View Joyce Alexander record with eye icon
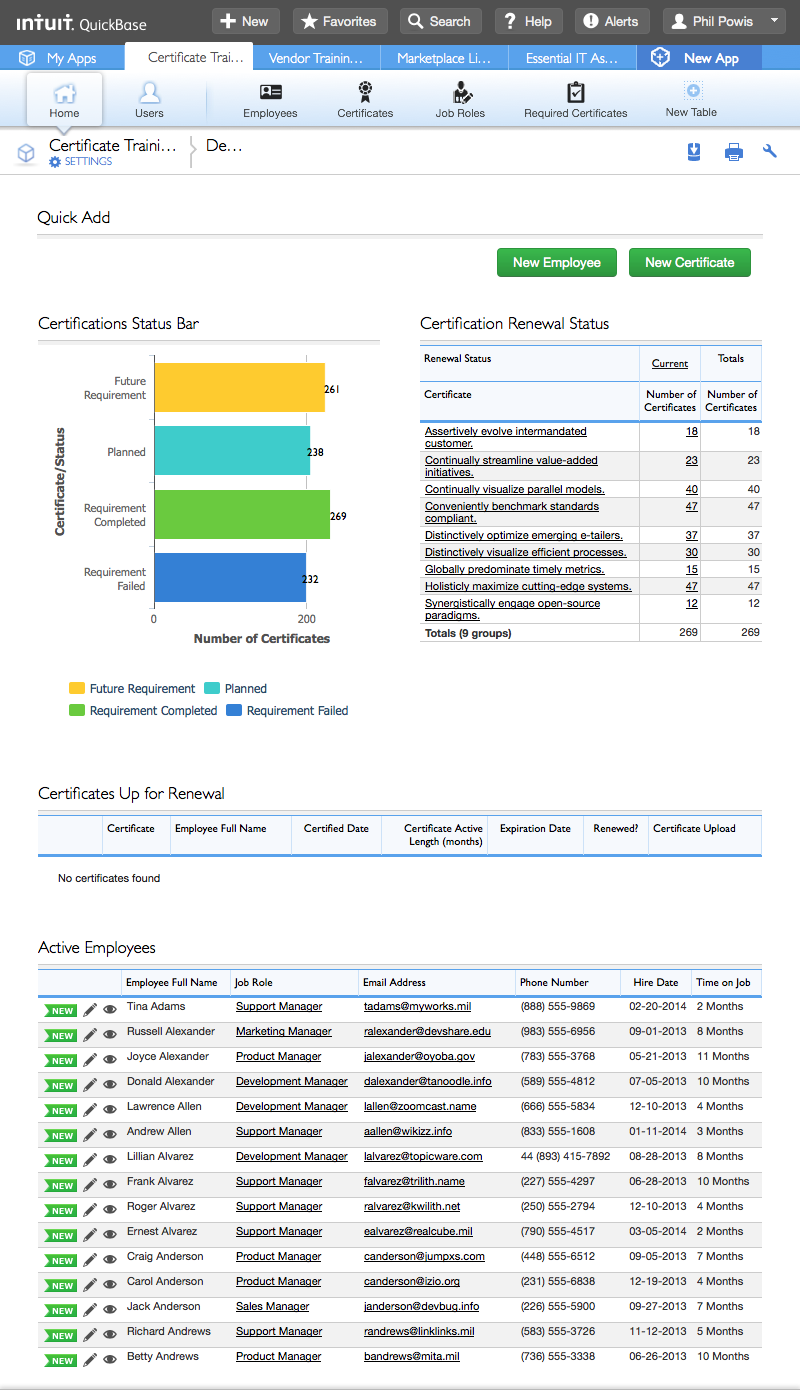 [x=110, y=1060]
